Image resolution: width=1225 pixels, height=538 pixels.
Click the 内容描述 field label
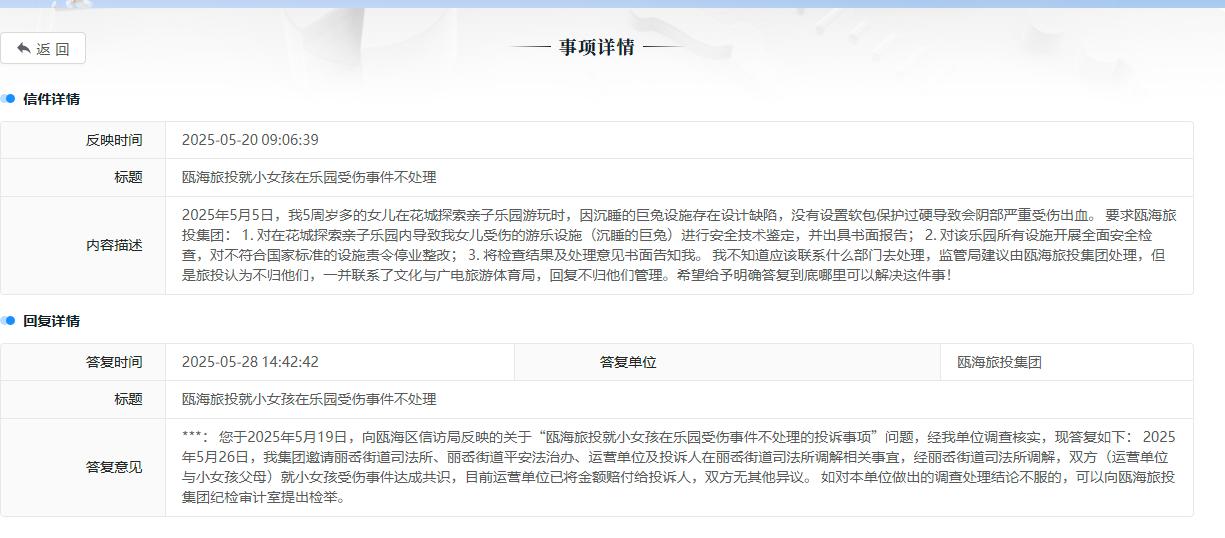(114, 245)
